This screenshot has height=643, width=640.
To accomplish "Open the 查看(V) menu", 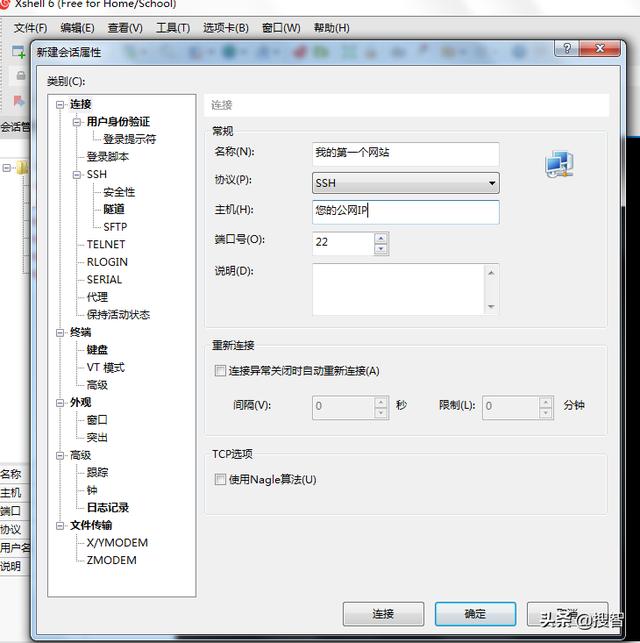I will 125,28.
